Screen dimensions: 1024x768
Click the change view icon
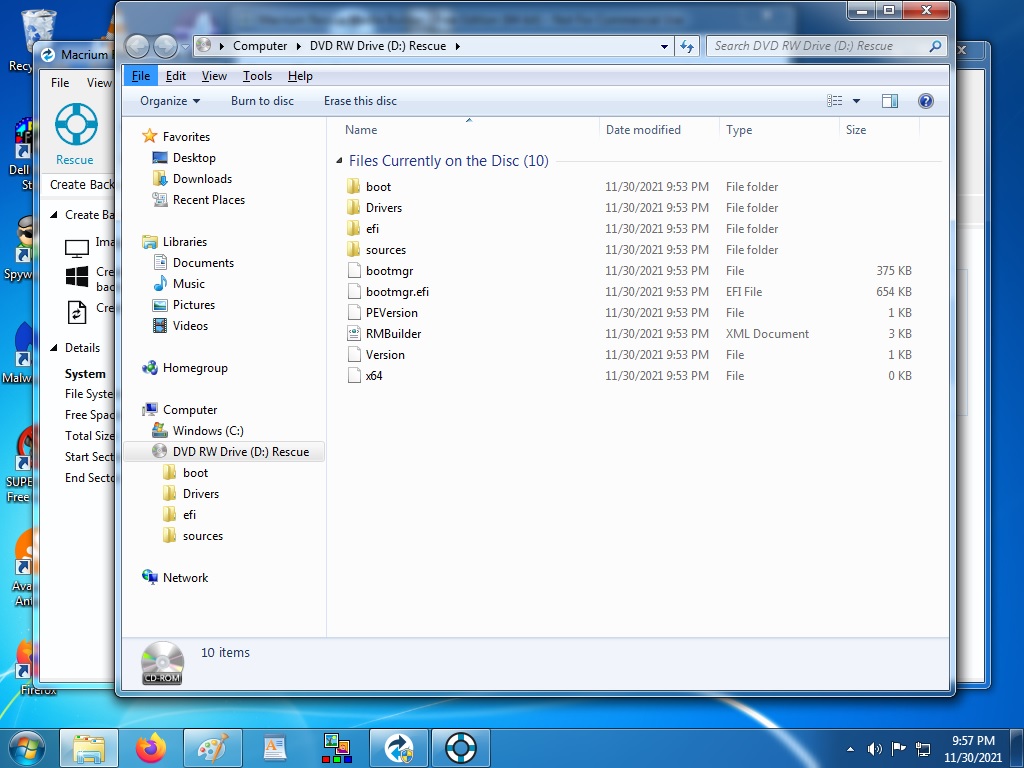tap(835, 101)
